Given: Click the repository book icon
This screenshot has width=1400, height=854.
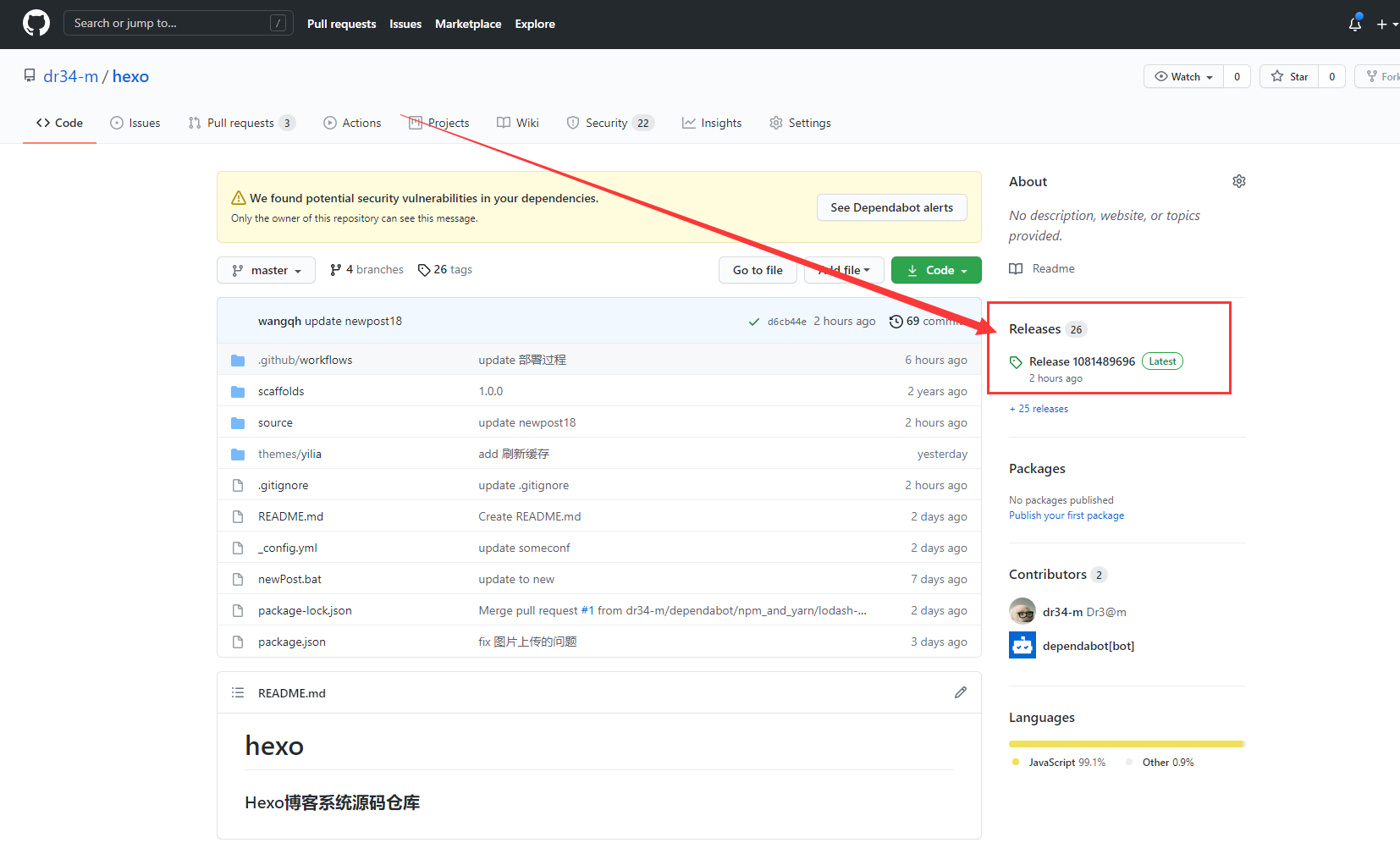Looking at the screenshot, I should coord(30,75).
